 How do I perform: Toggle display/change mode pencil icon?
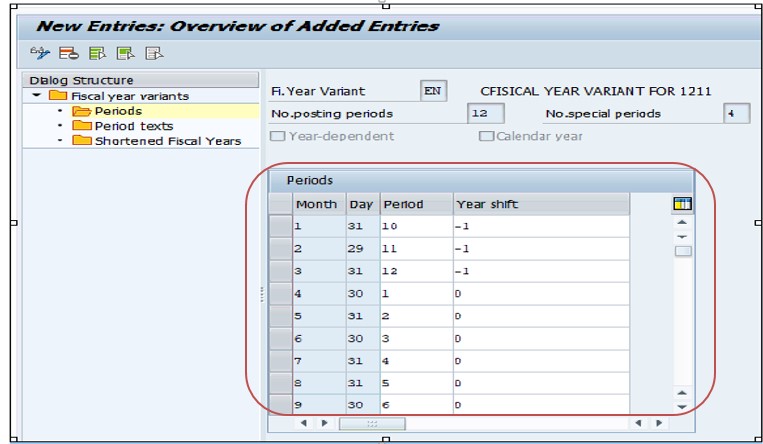click(x=40, y=53)
